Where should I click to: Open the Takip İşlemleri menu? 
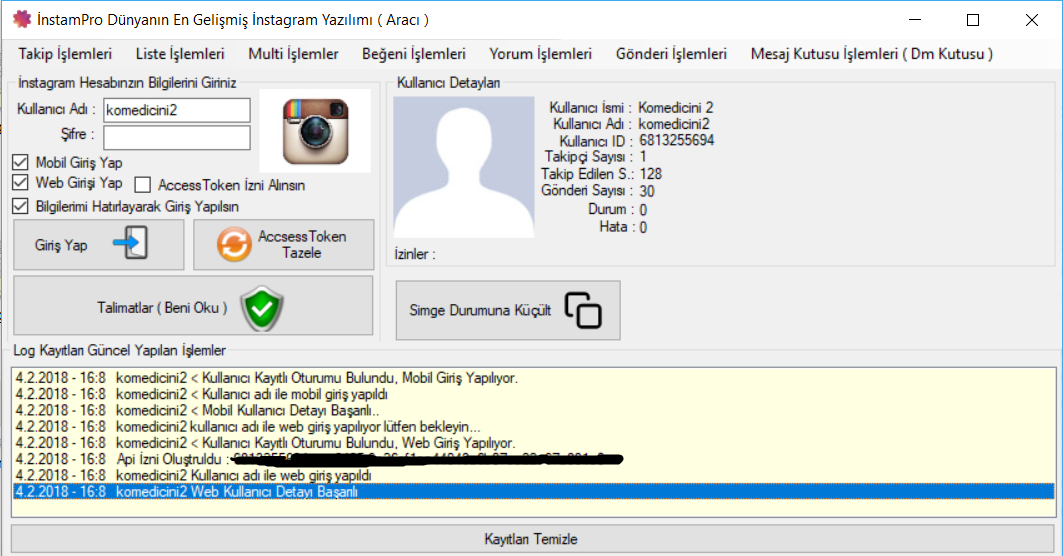pos(65,54)
